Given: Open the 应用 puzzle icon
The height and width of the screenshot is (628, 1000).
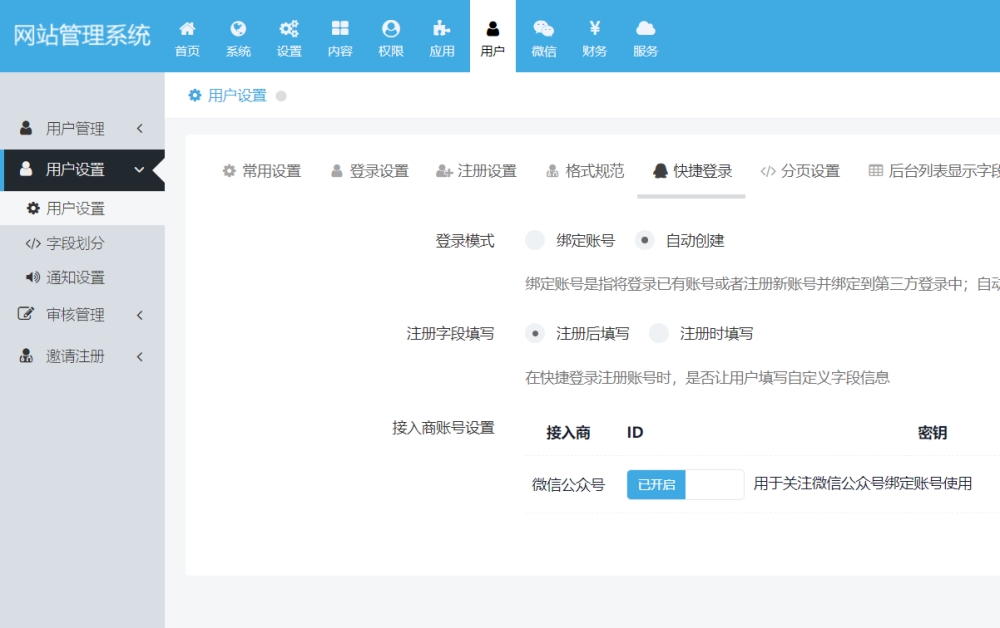Looking at the screenshot, I should click(441, 29).
